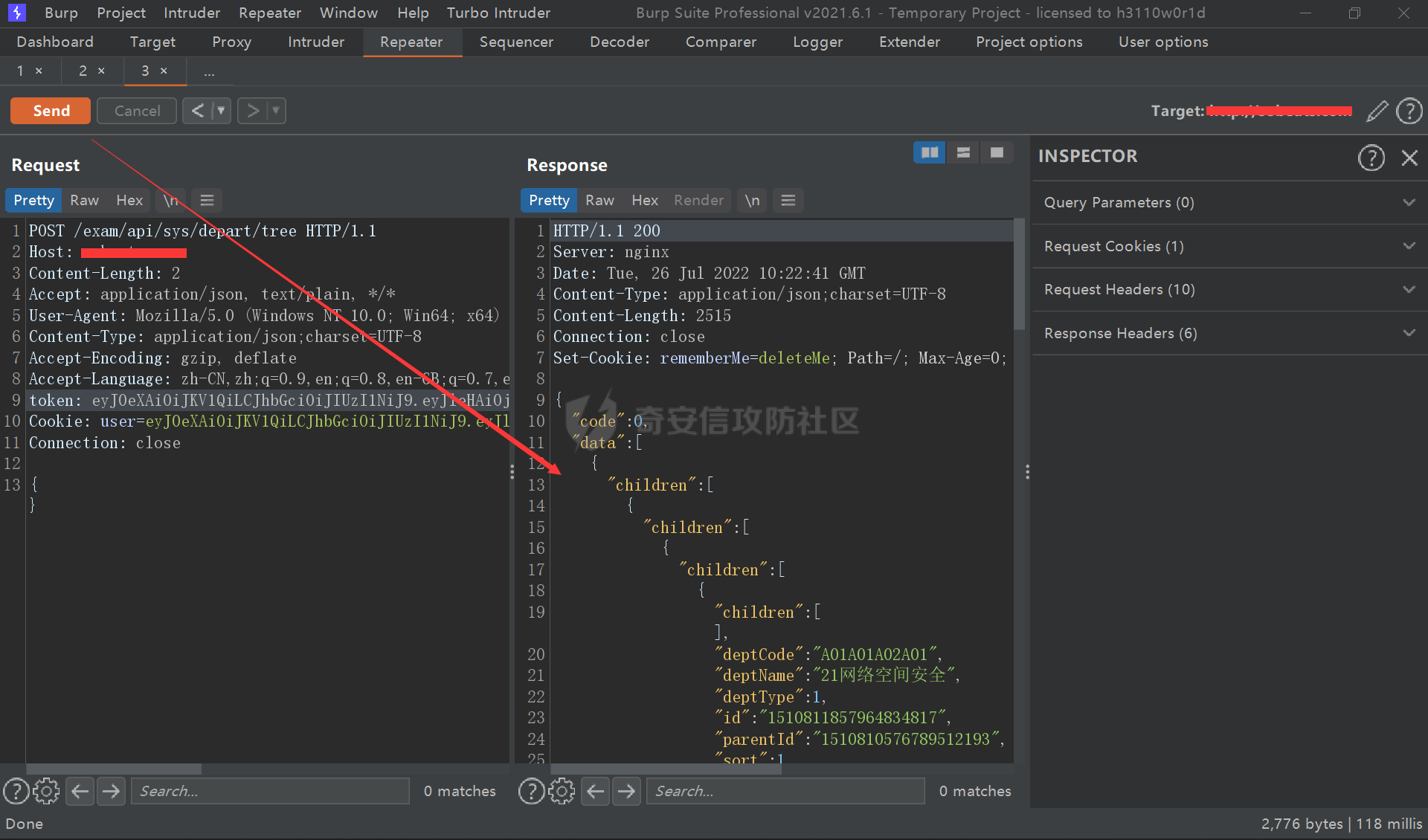This screenshot has width=1428, height=840.
Task: Select side-by-side layout view icon
Action: [x=929, y=152]
